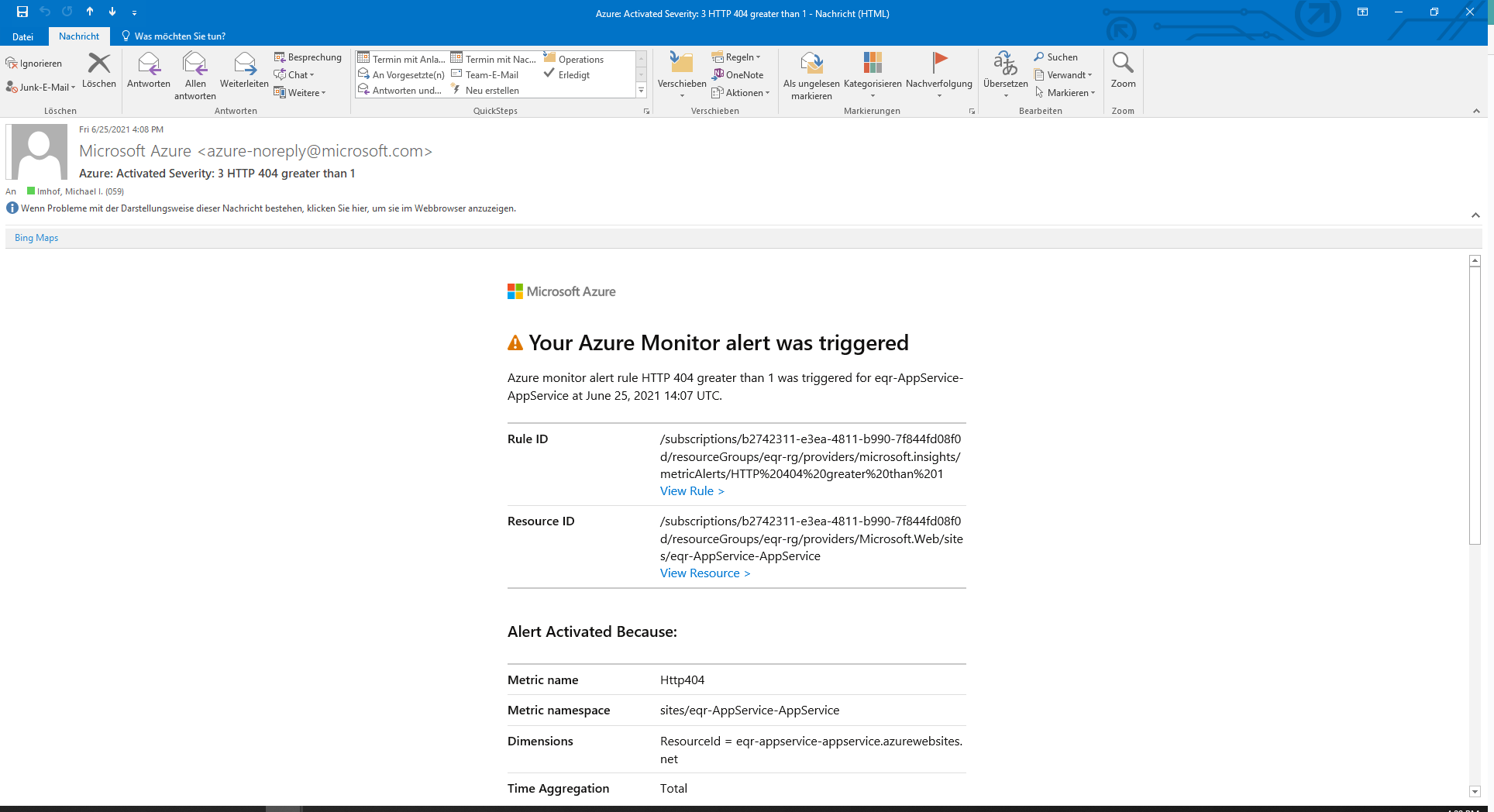Click the 'Total' time aggregation value

pyautogui.click(x=673, y=789)
